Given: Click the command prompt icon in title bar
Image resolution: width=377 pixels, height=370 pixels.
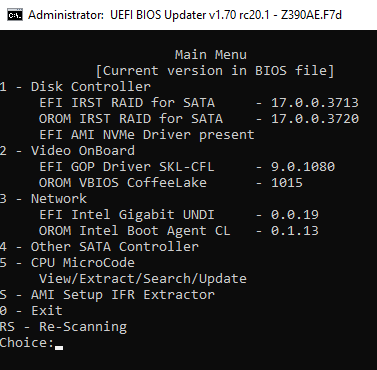Looking at the screenshot, I should click(x=15, y=15).
